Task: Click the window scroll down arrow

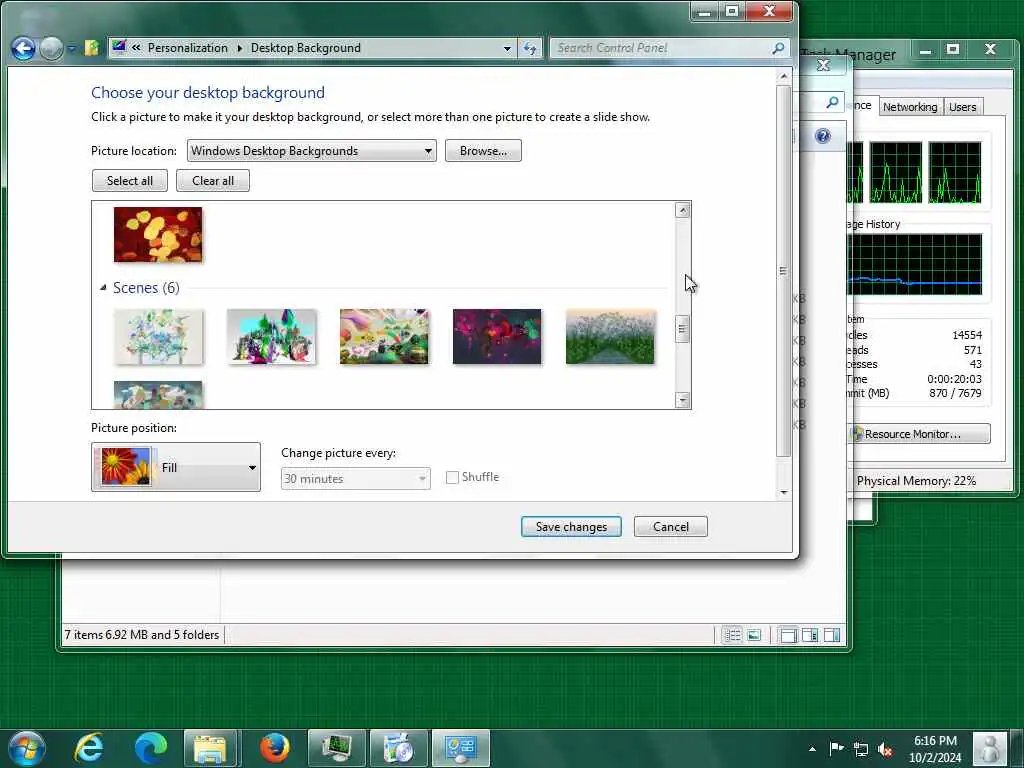Action: click(x=784, y=493)
